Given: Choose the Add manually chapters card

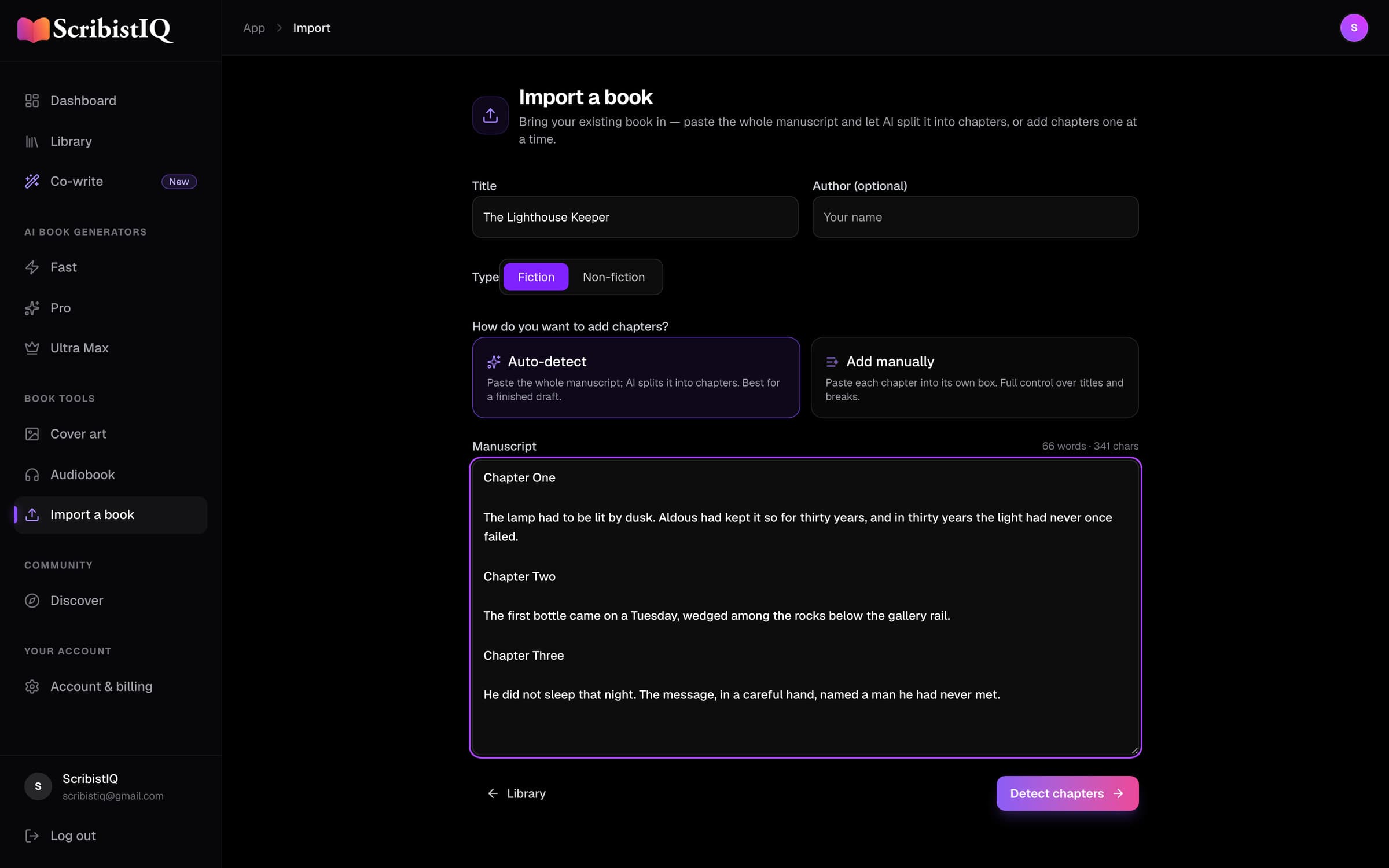Looking at the screenshot, I should pos(975,377).
